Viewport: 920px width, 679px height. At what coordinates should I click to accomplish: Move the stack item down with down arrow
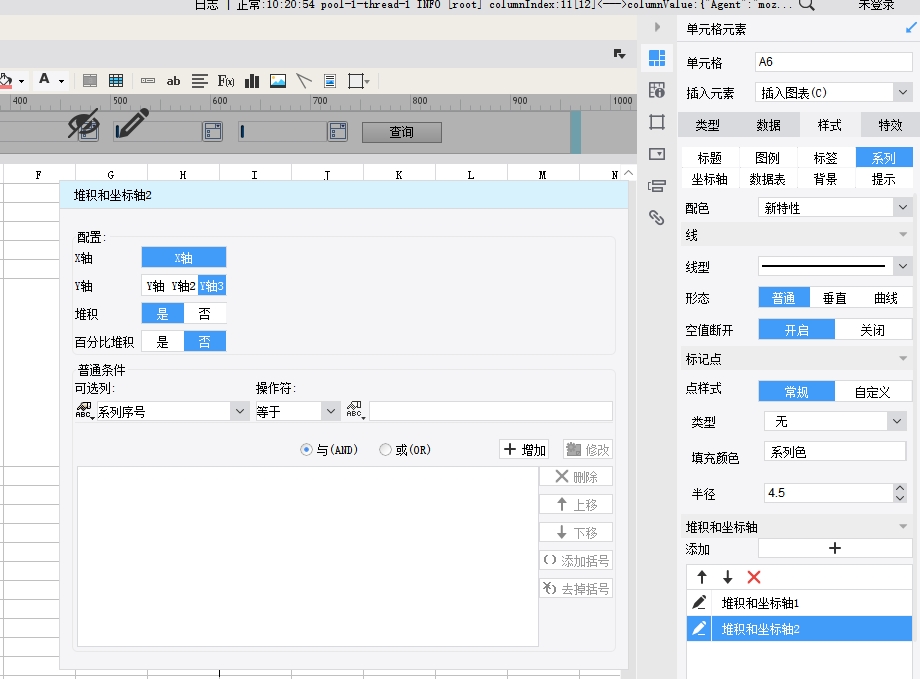[x=728, y=577]
